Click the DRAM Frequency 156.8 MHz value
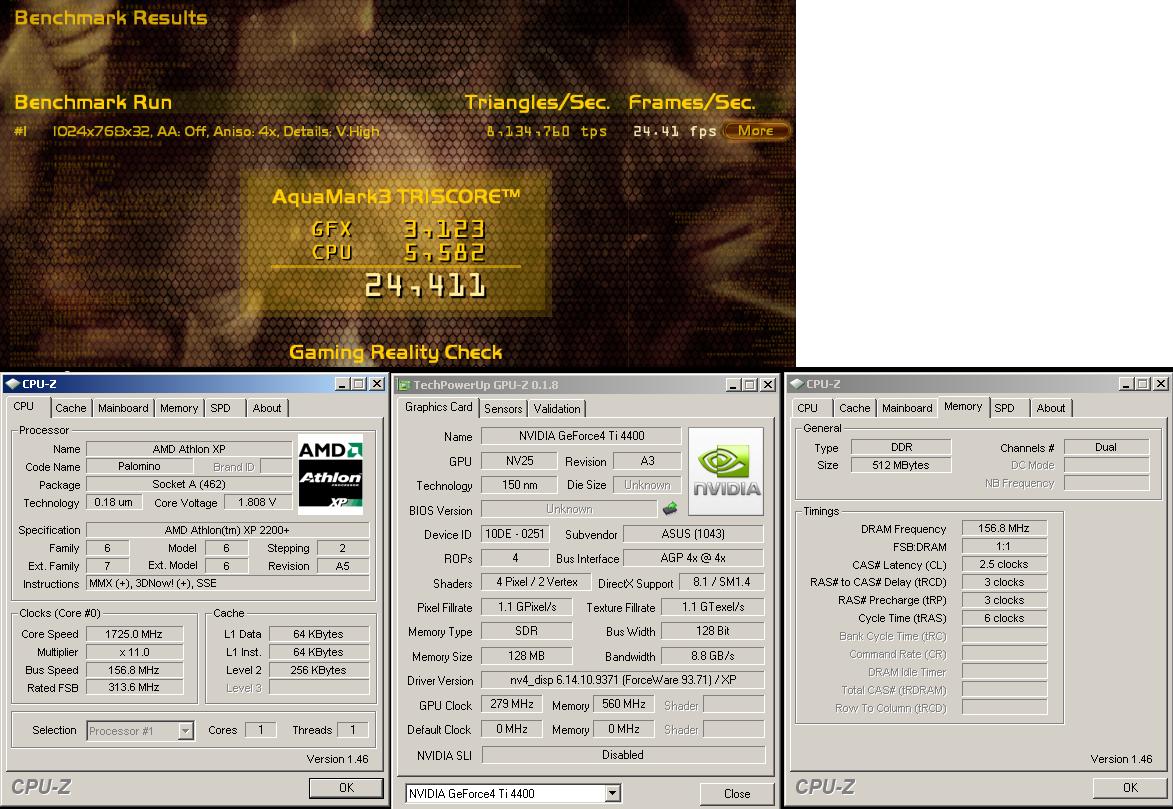 [x=1004, y=528]
